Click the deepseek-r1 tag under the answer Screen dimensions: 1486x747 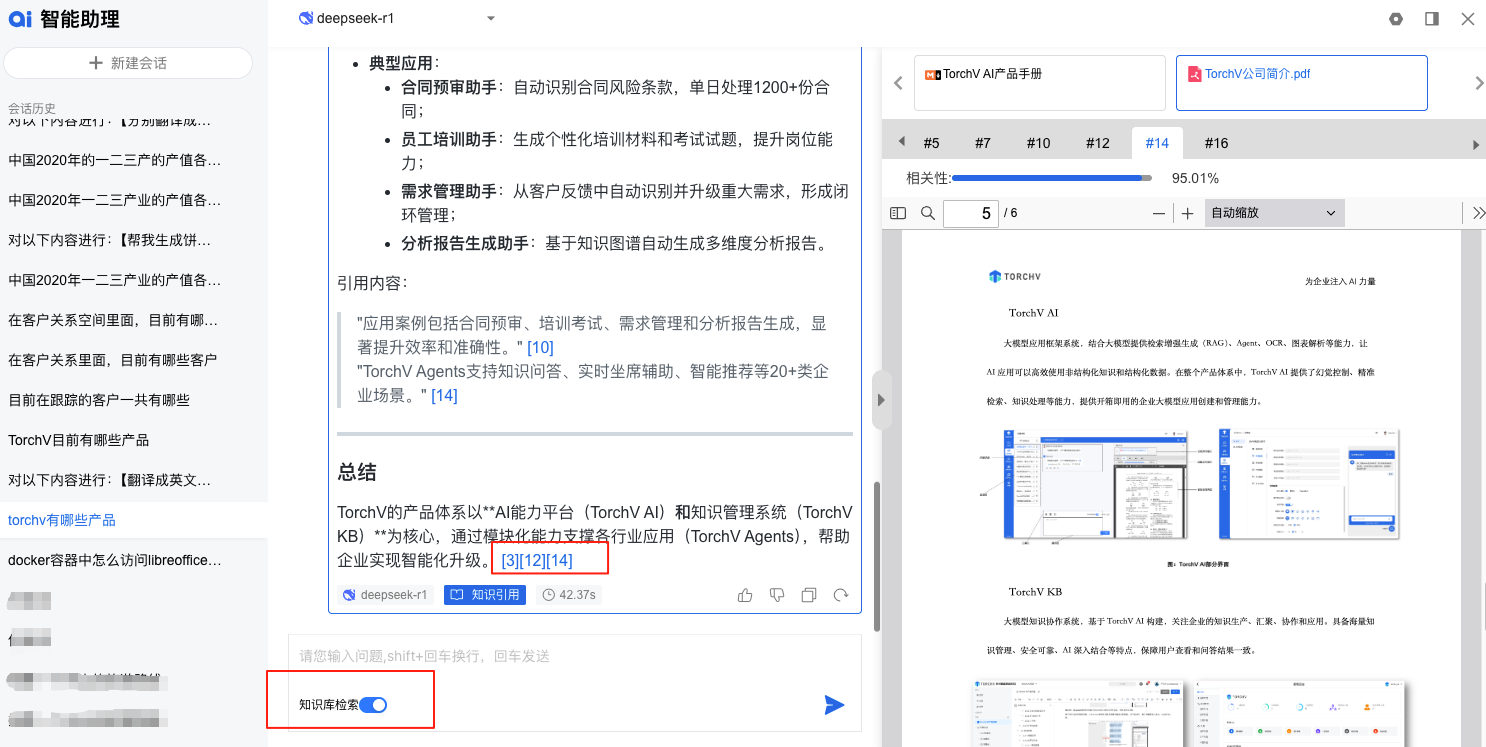pos(385,595)
